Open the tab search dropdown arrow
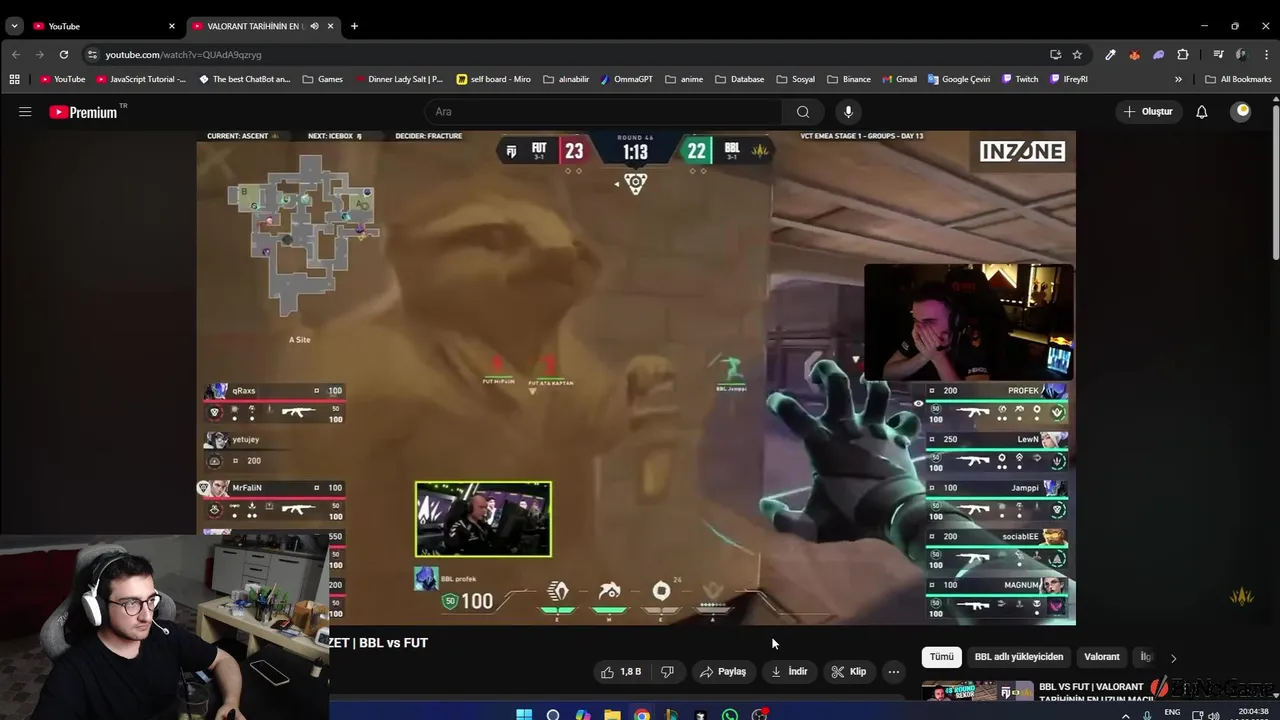Screen dimensions: 1280x720 [x=14, y=26]
